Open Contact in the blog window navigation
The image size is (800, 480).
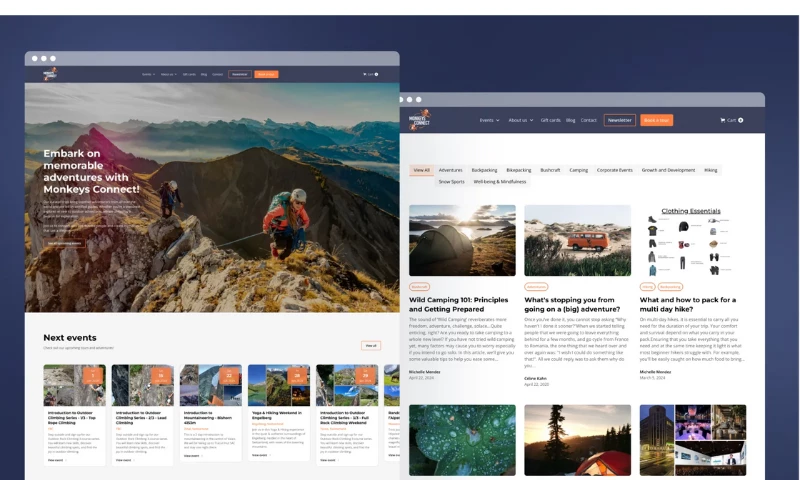tap(588, 120)
